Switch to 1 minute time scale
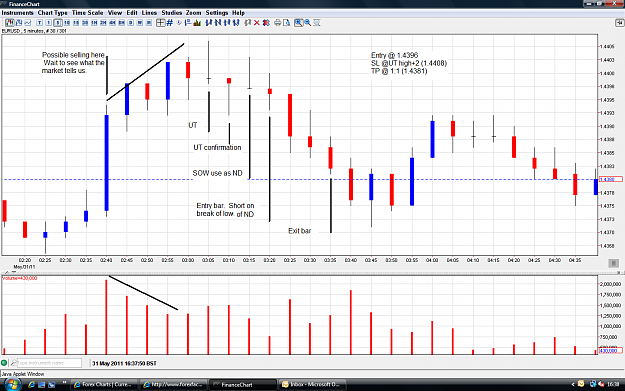Image resolution: width=625 pixels, height=391 pixels. pos(49,23)
